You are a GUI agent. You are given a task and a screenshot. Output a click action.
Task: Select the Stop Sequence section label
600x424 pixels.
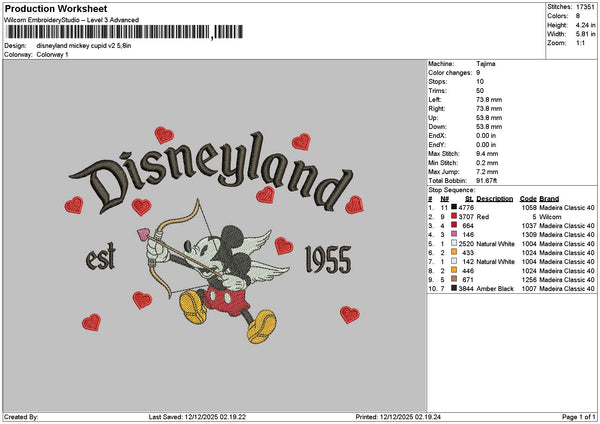point(450,188)
